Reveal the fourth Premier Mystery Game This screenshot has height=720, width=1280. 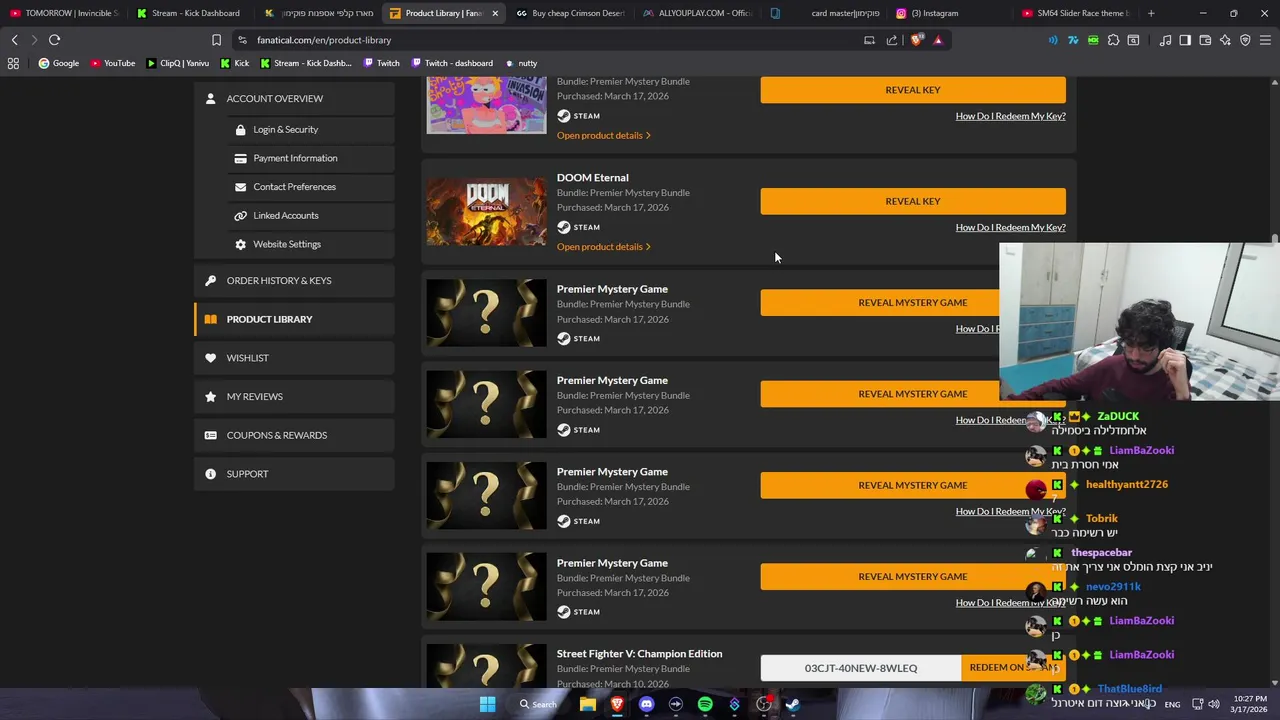coord(913,576)
